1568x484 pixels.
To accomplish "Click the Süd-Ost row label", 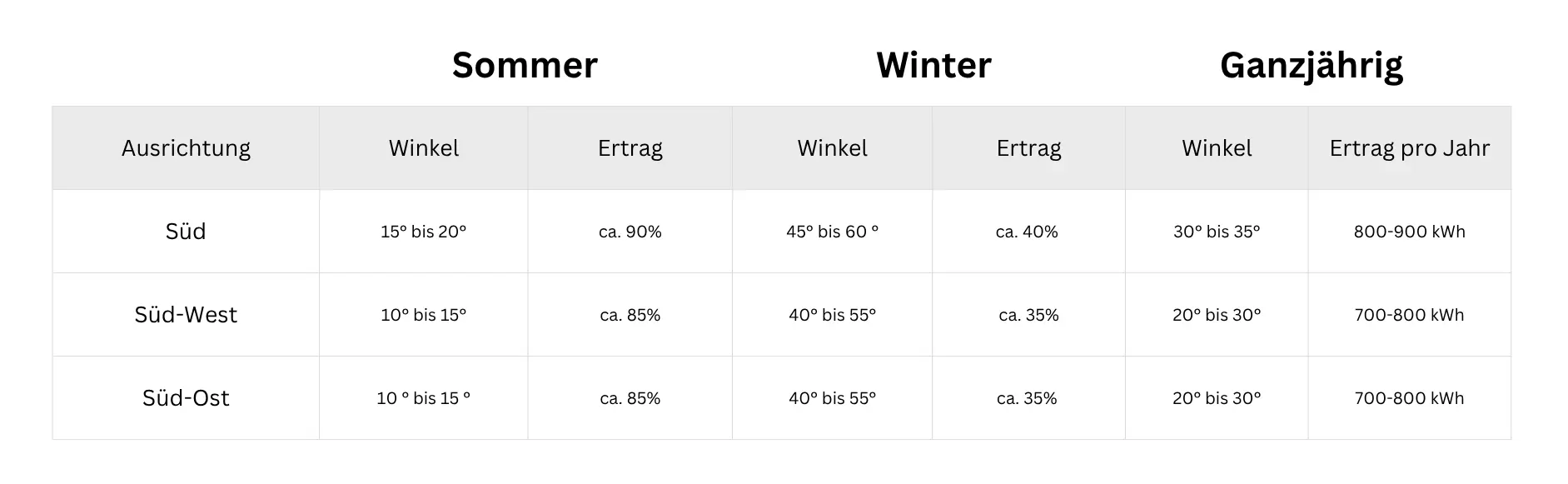I will 186,398.
